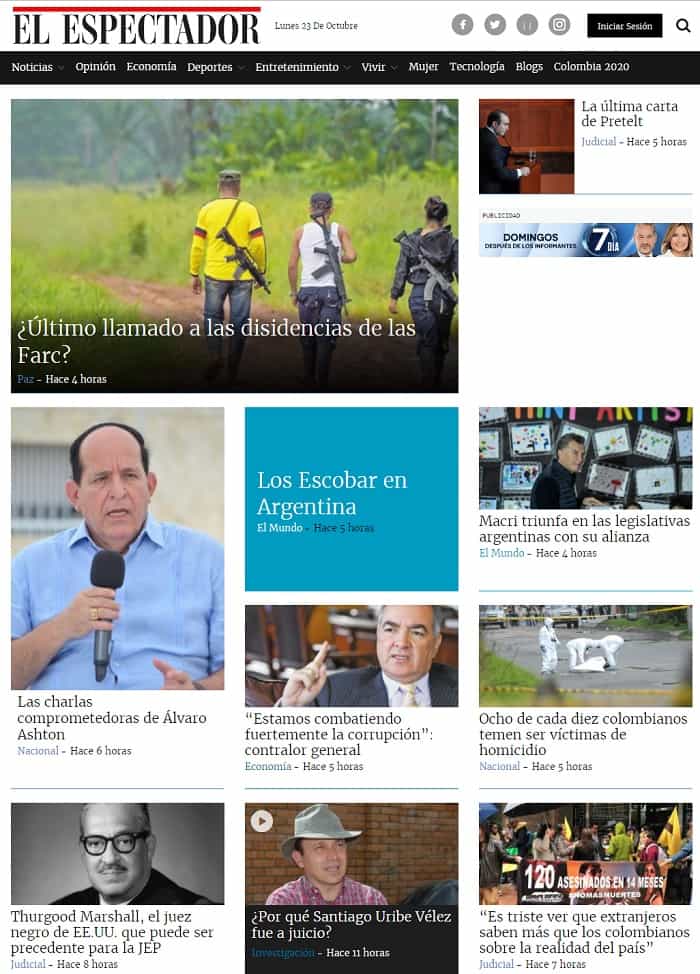
Task: Open the Los Escobar en Argentina tile
Action: [351, 499]
